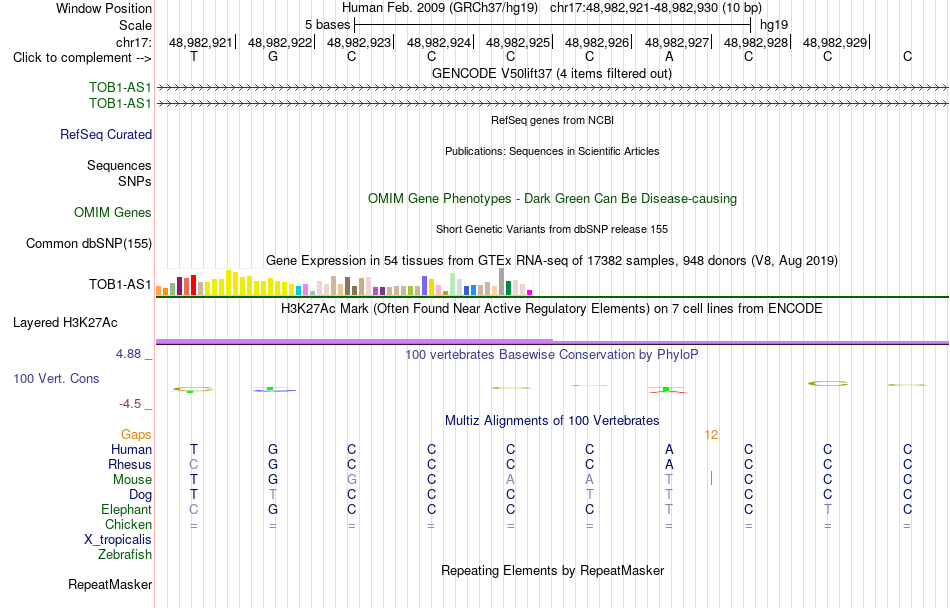Click the Multiz Alignments of 100 Vertebrates title
This screenshot has width=950, height=608.
point(552,420)
